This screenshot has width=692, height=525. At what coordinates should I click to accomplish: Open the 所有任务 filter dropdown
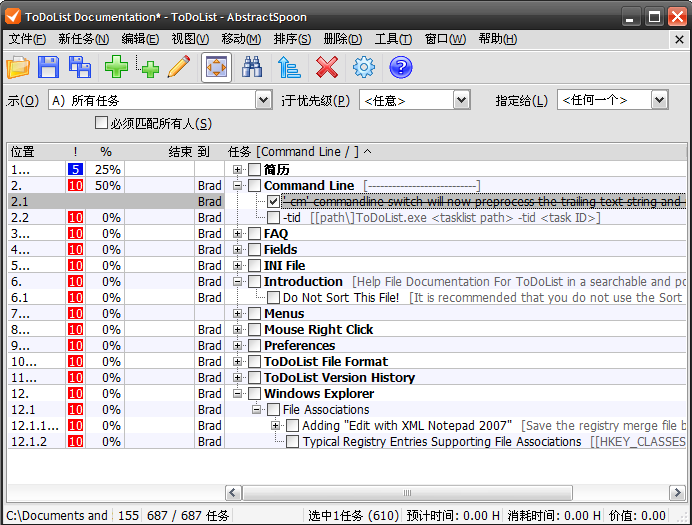point(263,100)
